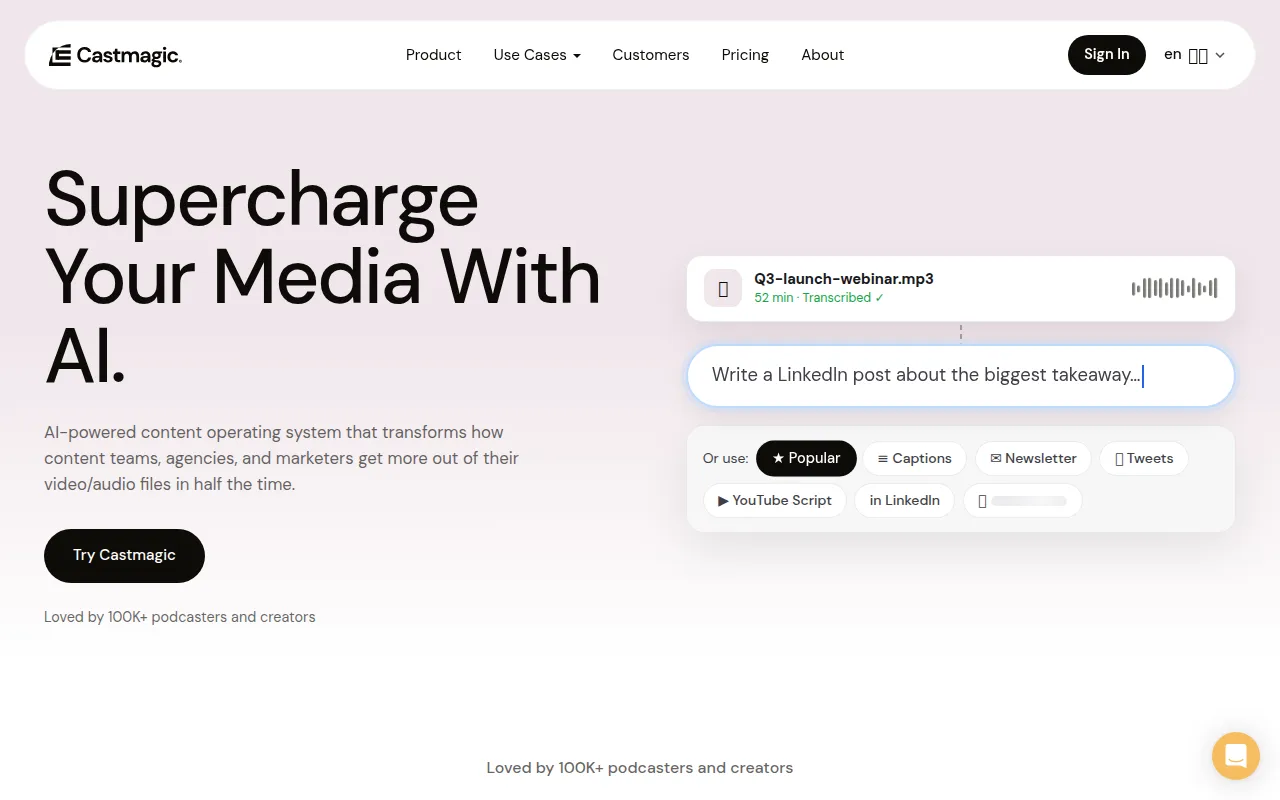Open the Pricing page

click(745, 55)
